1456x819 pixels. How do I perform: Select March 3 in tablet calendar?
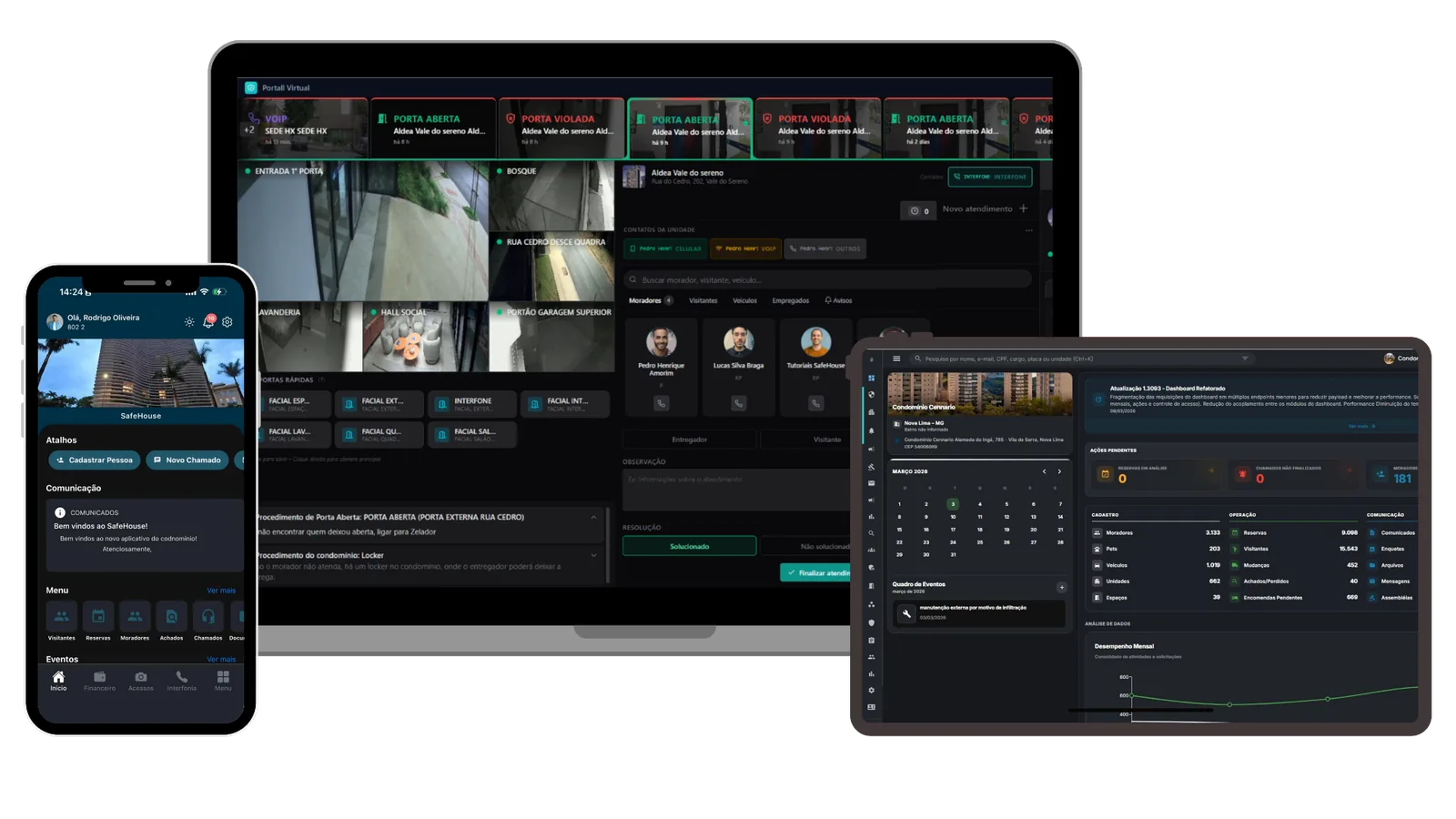(953, 503)
